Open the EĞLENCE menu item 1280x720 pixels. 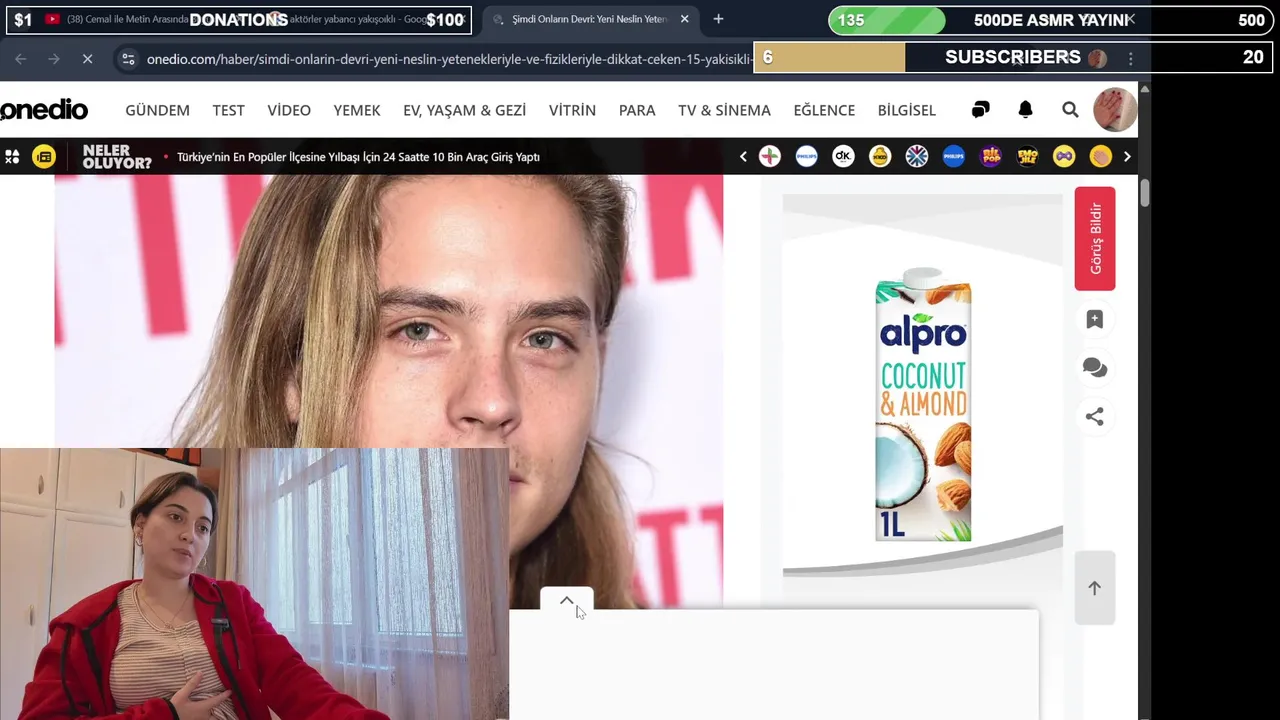(824, 110)
